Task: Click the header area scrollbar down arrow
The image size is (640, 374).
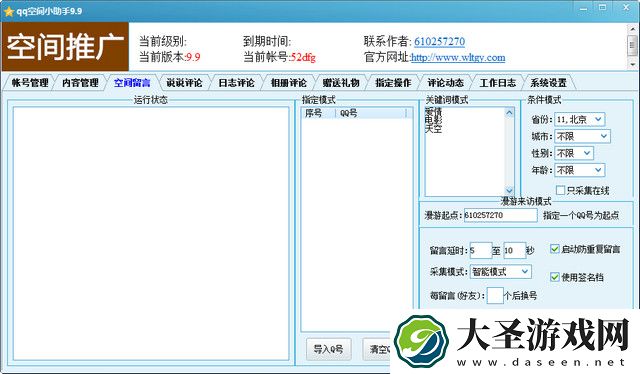Action: [632, 65]
